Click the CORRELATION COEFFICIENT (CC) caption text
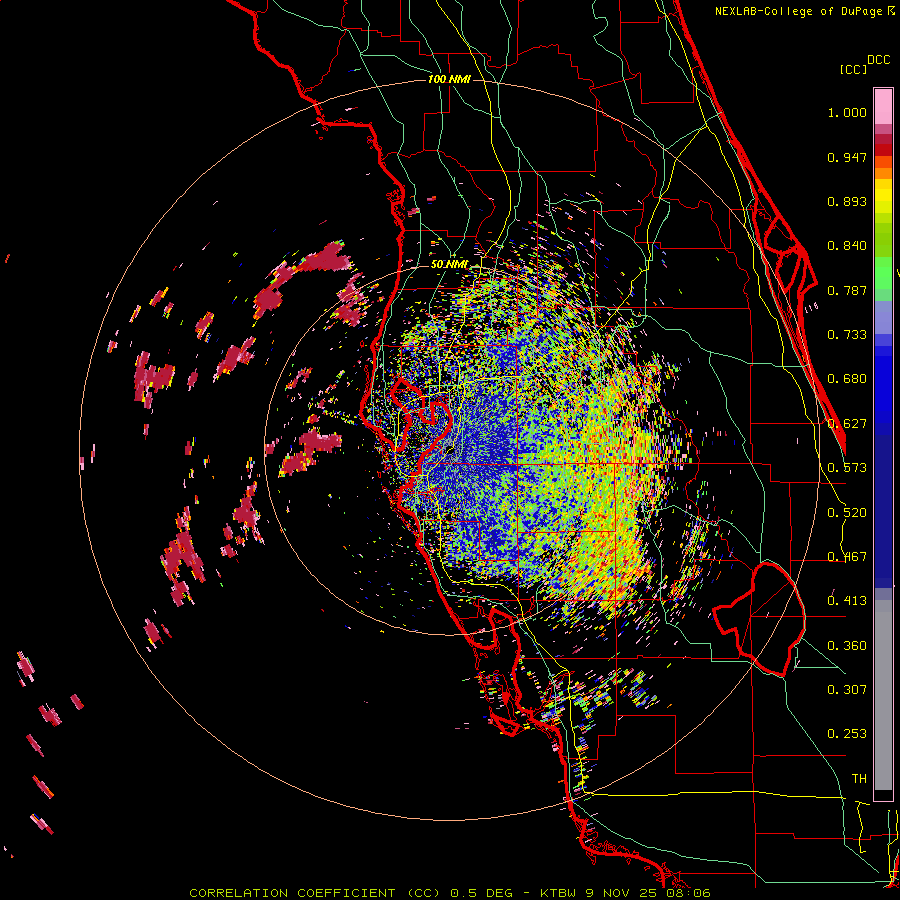 point(314,893)
